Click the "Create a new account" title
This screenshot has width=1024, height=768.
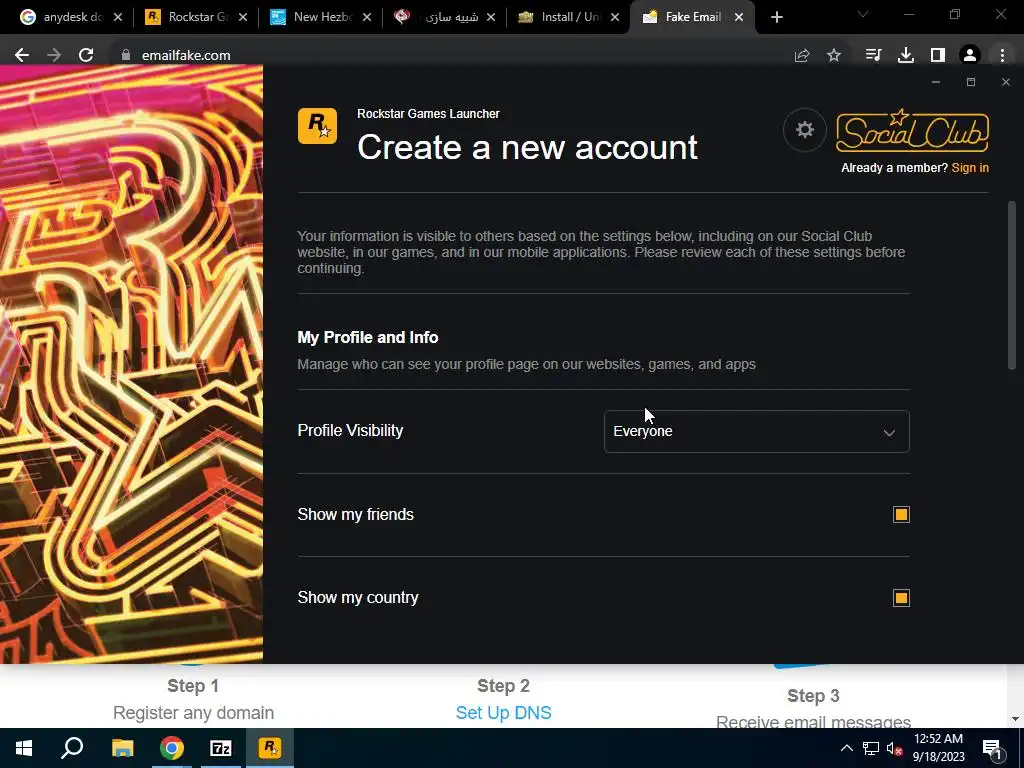528,147
